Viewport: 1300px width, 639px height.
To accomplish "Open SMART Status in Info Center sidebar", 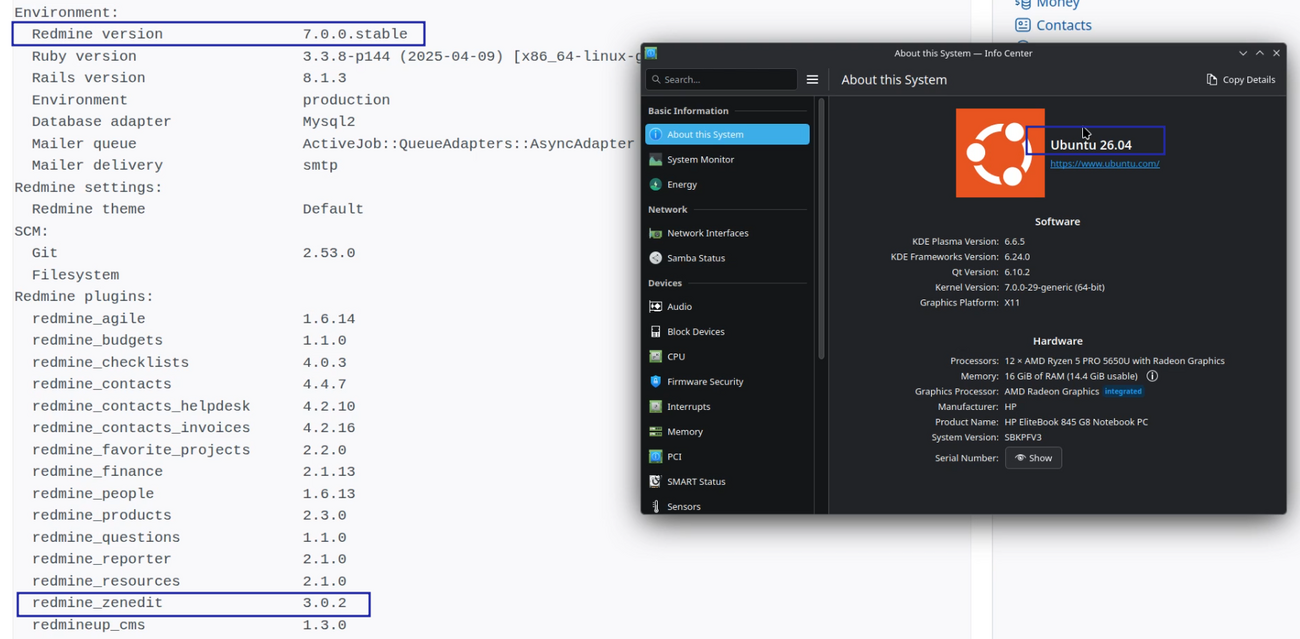I will click(727, 481).
